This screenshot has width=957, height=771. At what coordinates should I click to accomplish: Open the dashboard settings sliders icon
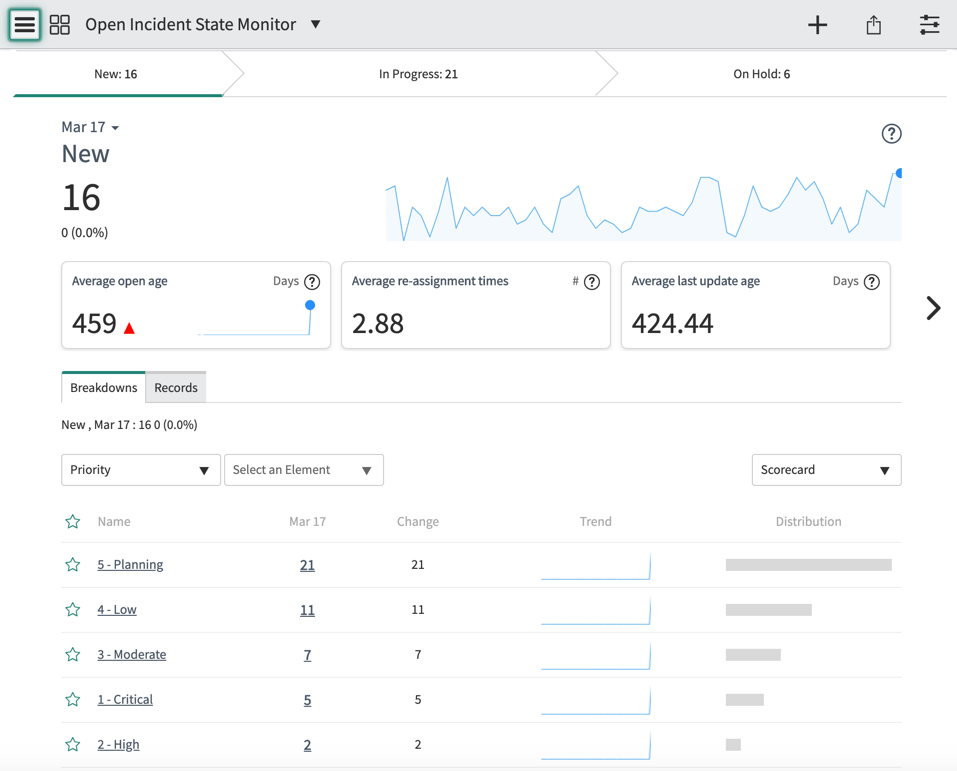tap(930, 25)
